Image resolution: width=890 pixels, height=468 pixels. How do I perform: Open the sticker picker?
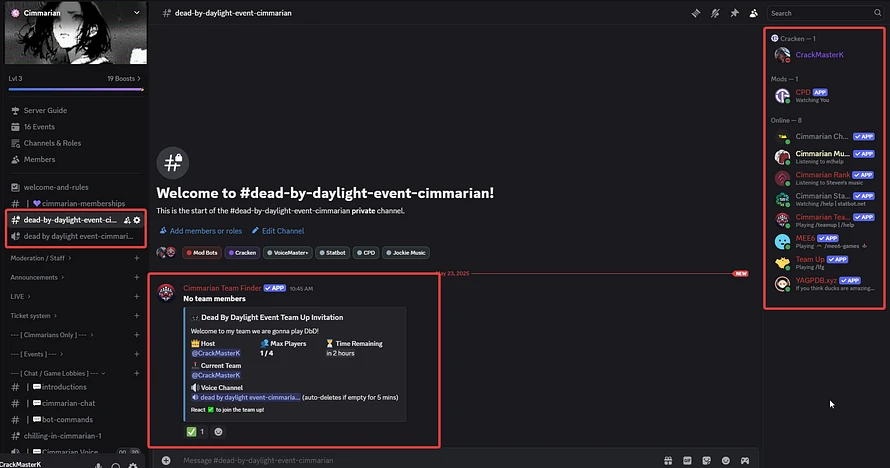tap(707, 461)
